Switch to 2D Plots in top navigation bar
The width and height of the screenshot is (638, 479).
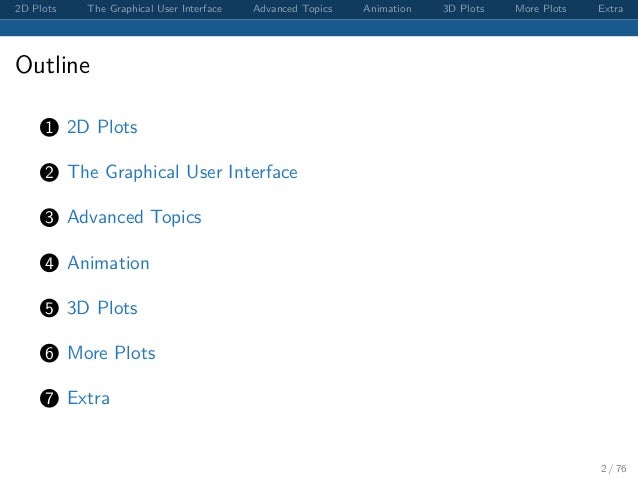point(35,9)
